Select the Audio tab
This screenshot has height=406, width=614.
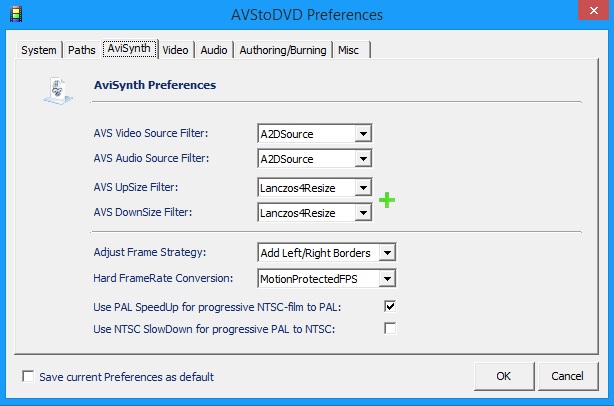[214, 50]
